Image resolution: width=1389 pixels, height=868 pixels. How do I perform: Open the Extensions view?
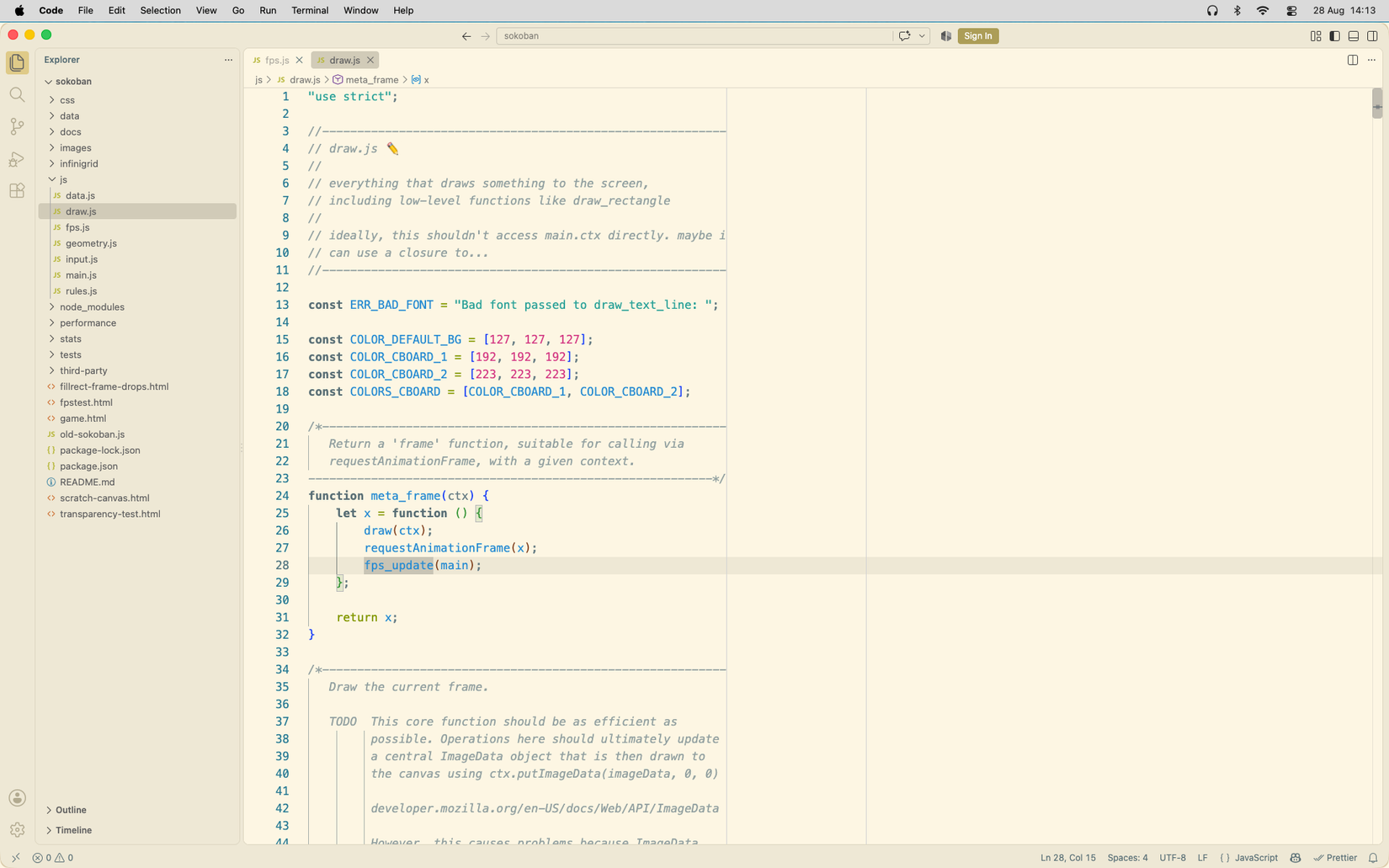[x=17, y=191]
